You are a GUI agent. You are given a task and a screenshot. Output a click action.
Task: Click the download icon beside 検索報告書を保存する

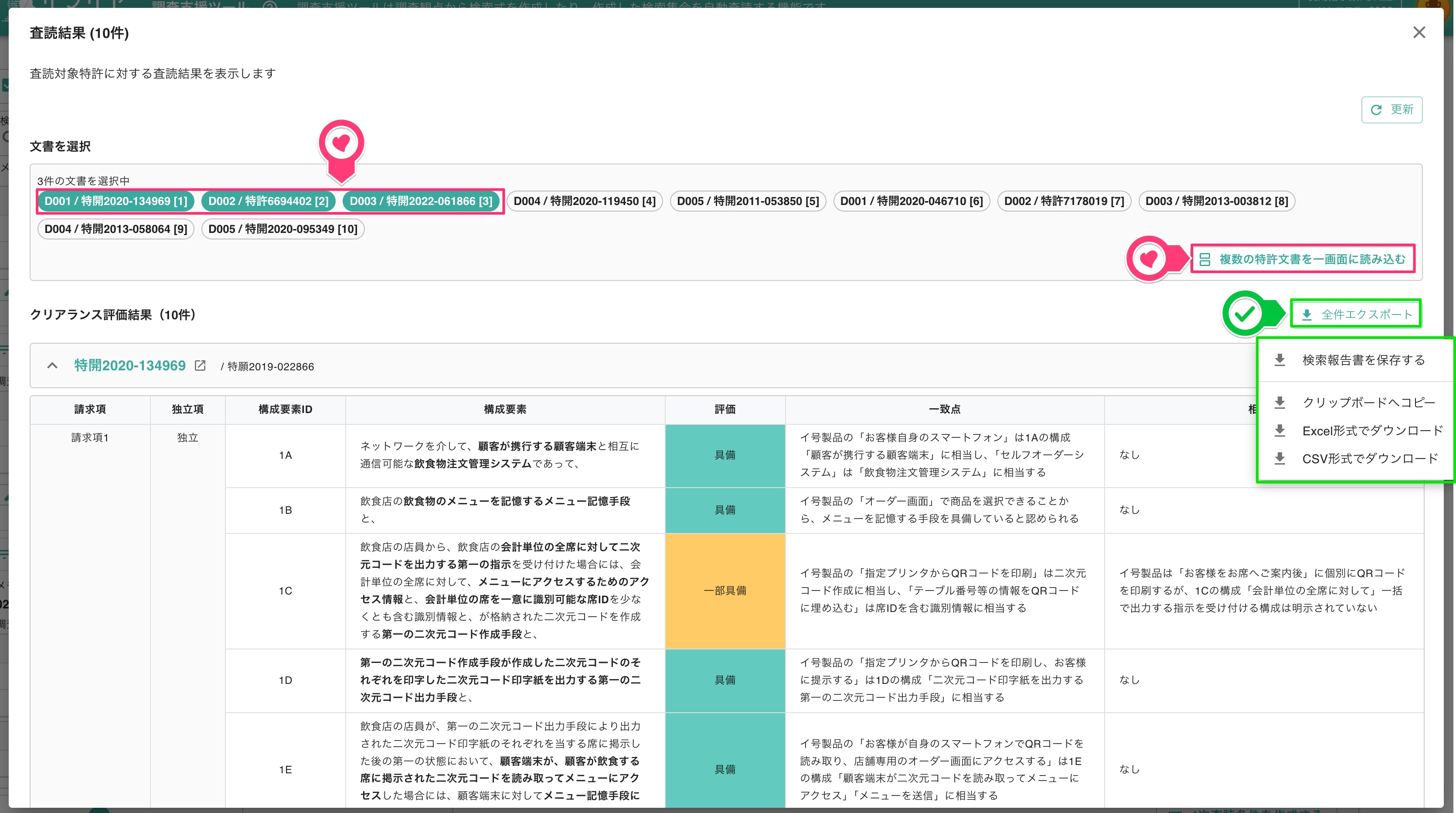tap(1280, 360)
